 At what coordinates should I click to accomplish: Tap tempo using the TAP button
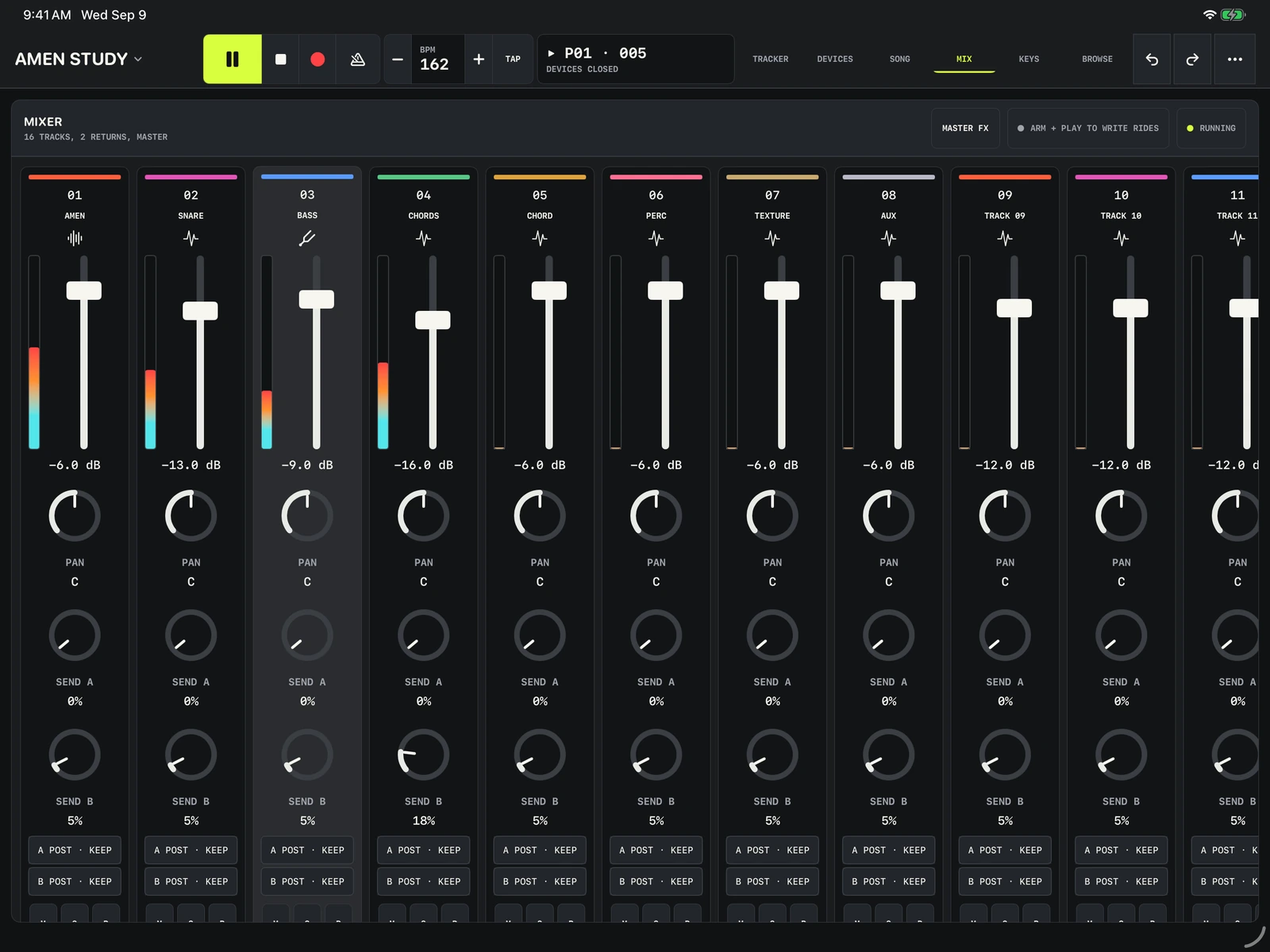[513, 59]
